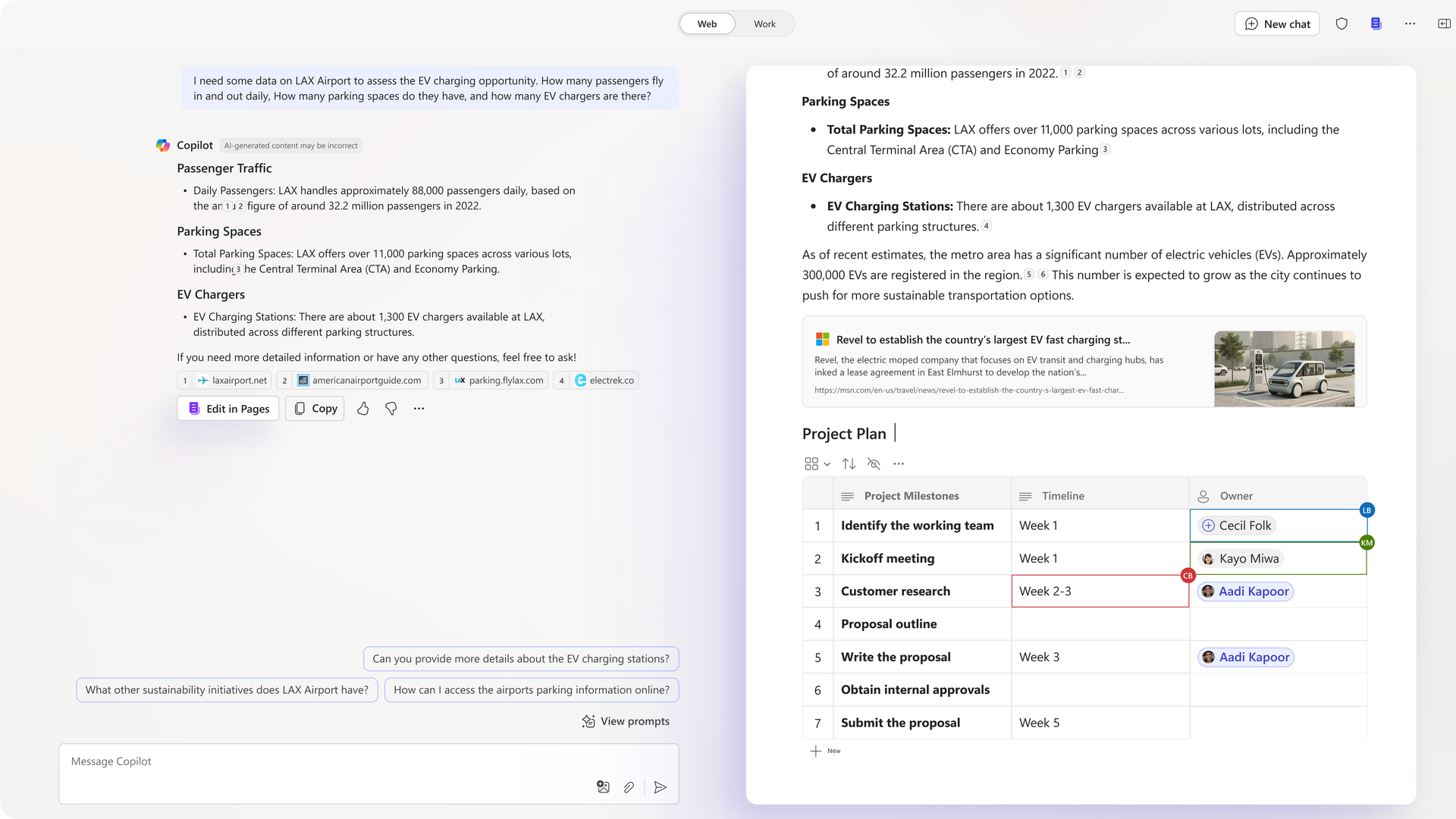
Task: Click the image upload icon in message box
Action: [x=603, y=787]
